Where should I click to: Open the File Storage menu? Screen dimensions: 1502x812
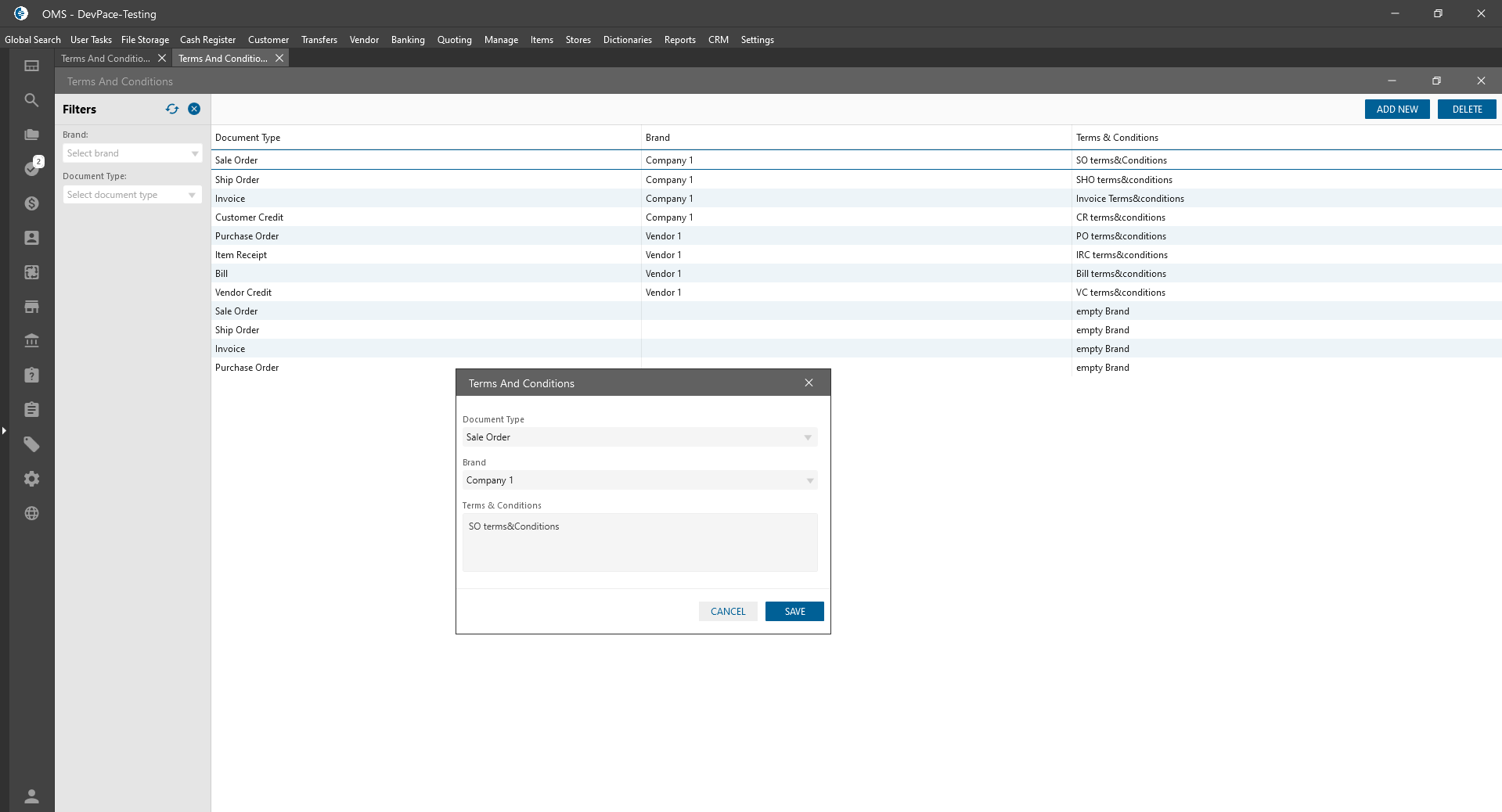pyautogui.click(x=145, y=40)
